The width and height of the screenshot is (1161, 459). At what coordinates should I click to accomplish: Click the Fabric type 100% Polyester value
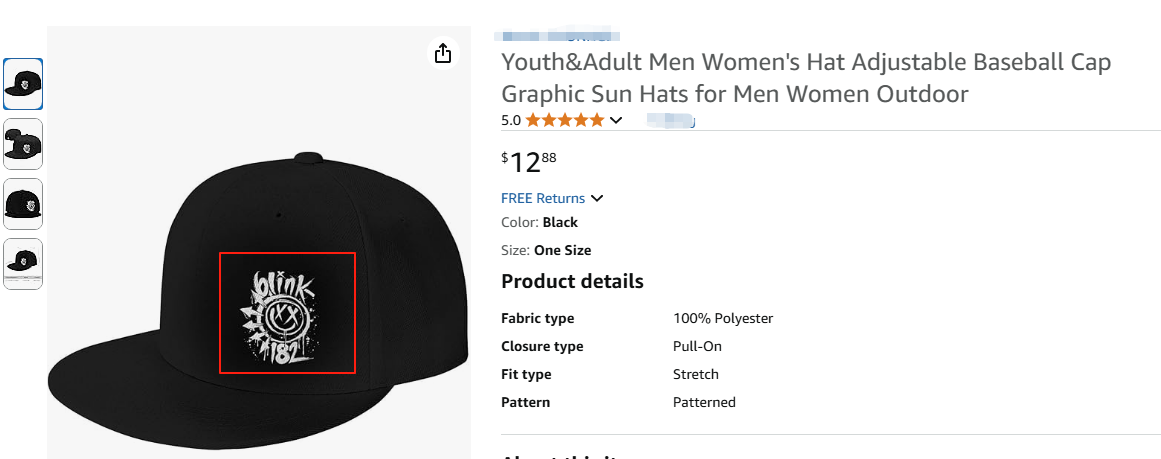723,318
